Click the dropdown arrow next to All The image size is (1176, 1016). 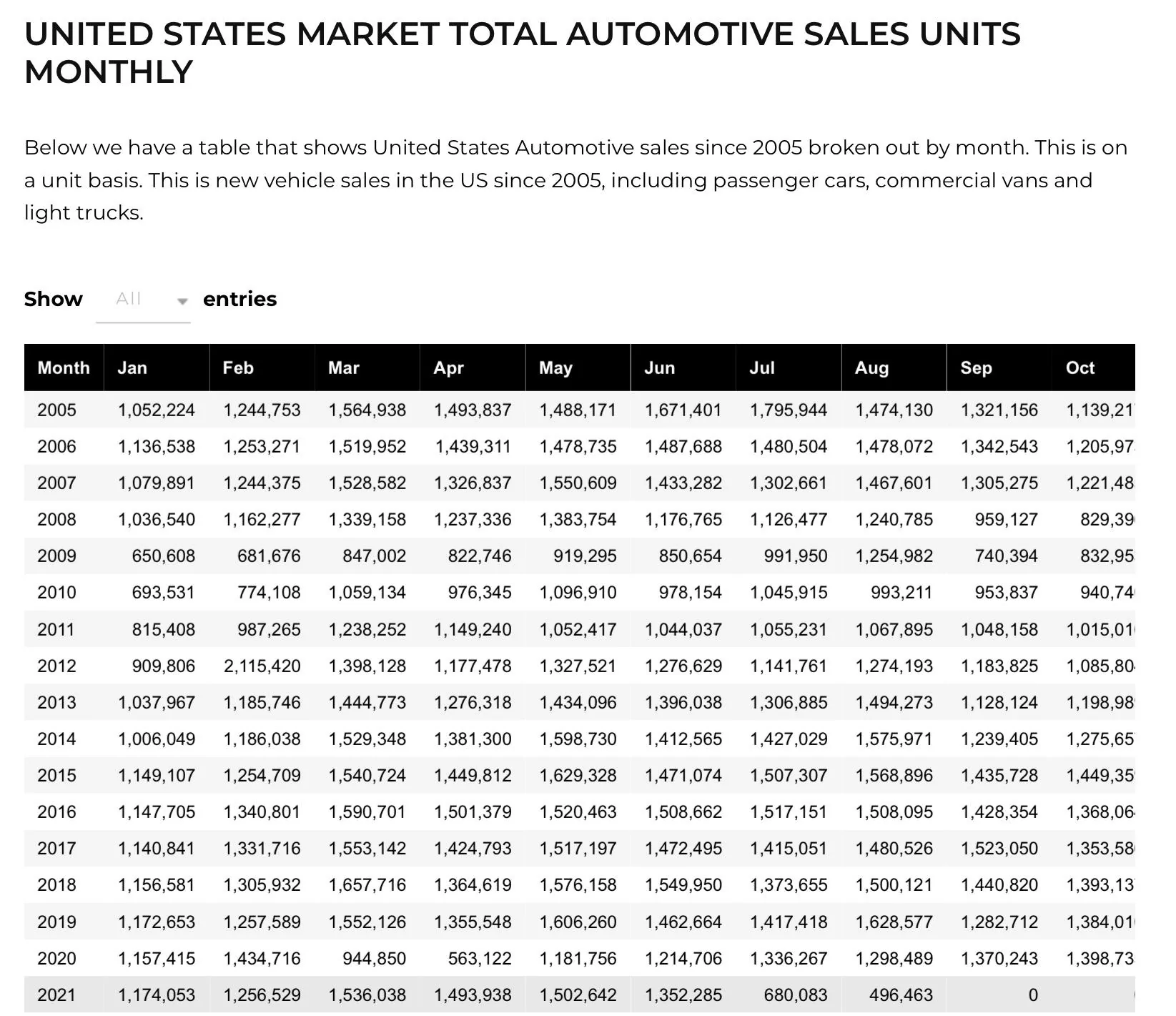tap(182, 301)
